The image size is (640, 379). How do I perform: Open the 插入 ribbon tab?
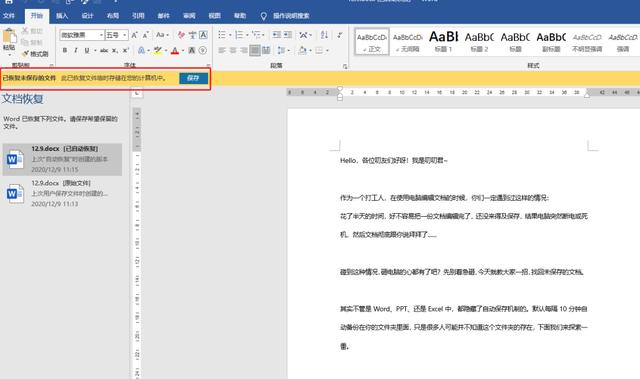(62, 16)
